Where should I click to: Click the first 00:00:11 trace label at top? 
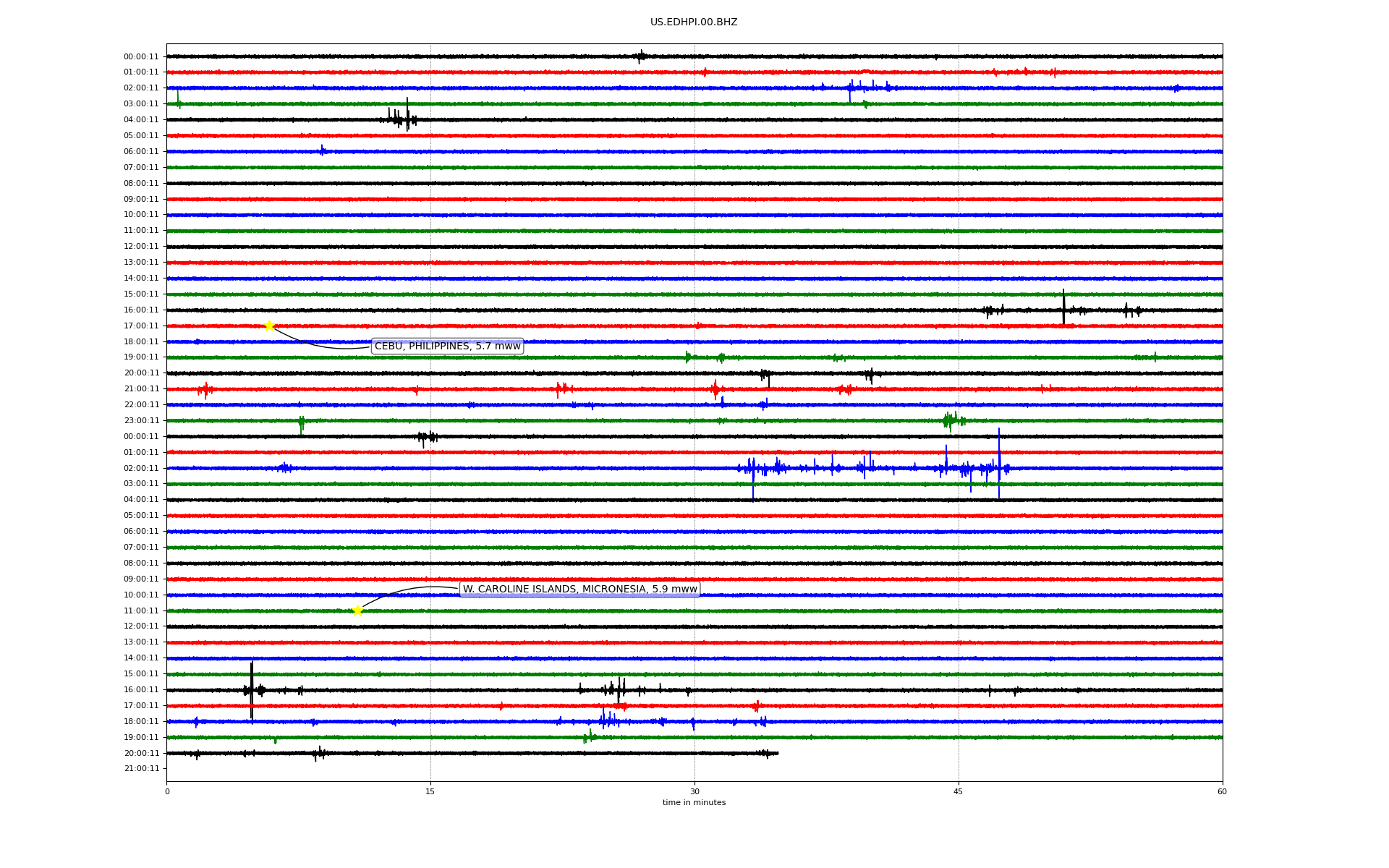141,56
